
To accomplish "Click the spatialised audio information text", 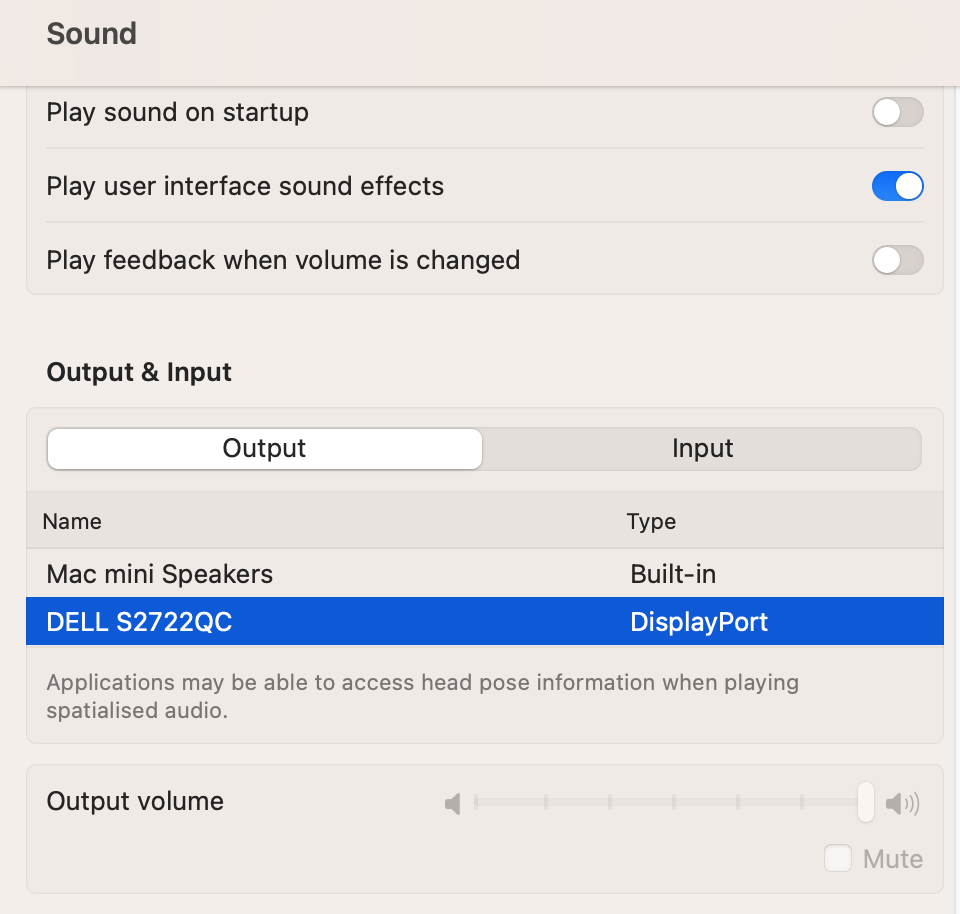I will pyautogui.click(x=422, y=697).
